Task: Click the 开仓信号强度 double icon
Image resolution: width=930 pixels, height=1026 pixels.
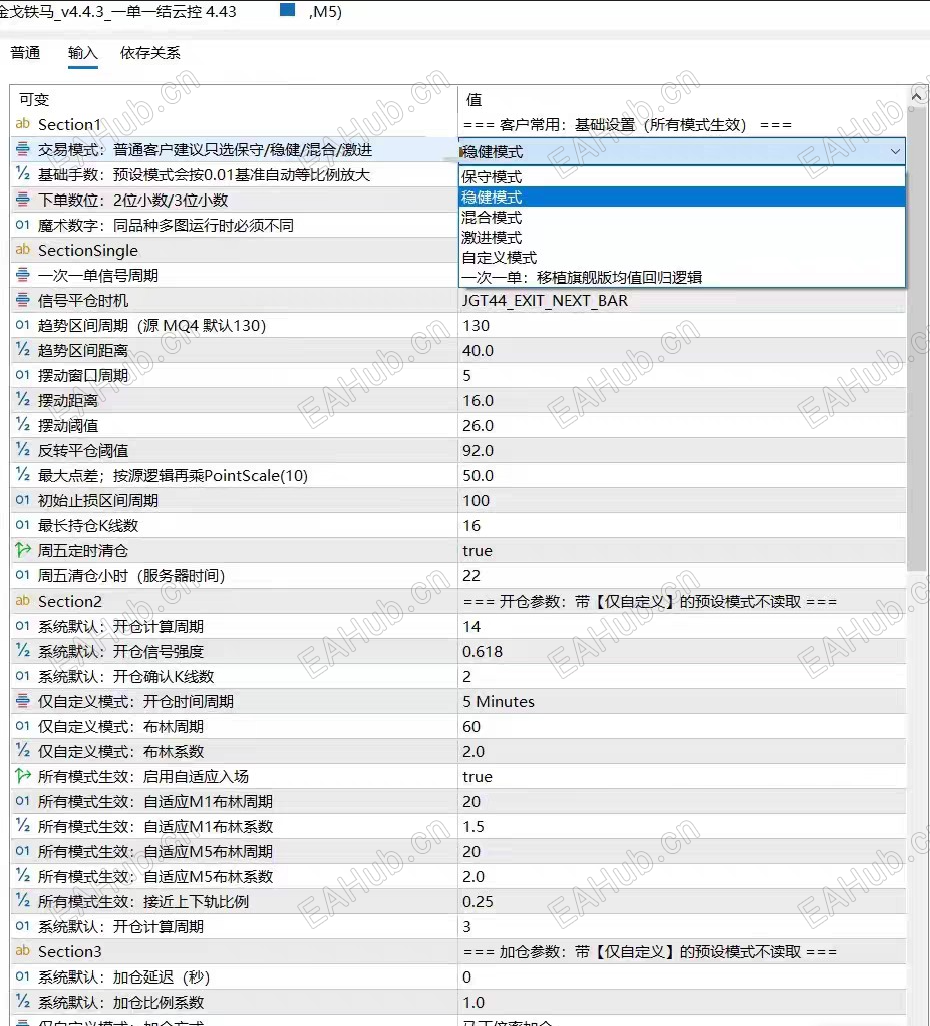Action: (x=23, y=651)
